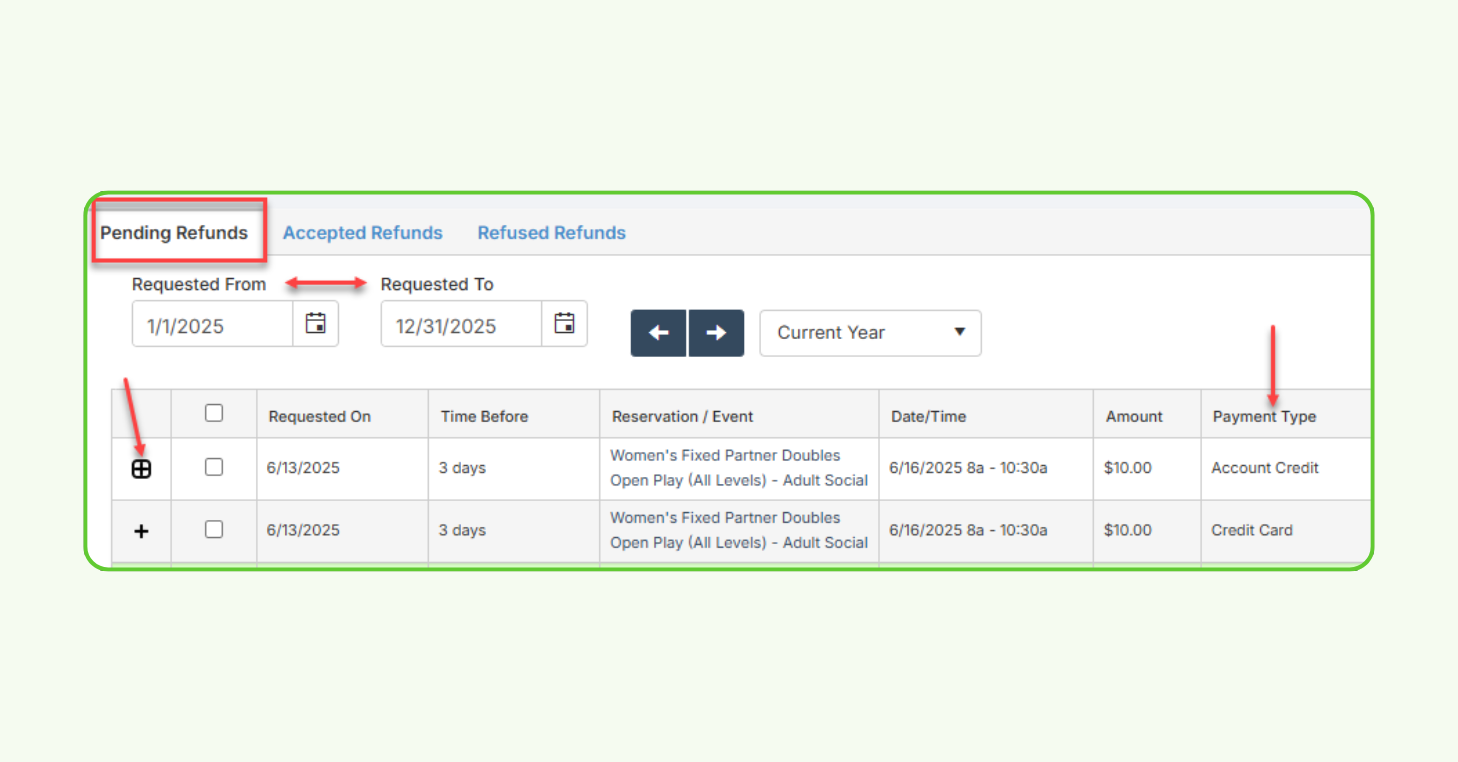Check the Account Credit refund row checkbox

tap(214, 468)
